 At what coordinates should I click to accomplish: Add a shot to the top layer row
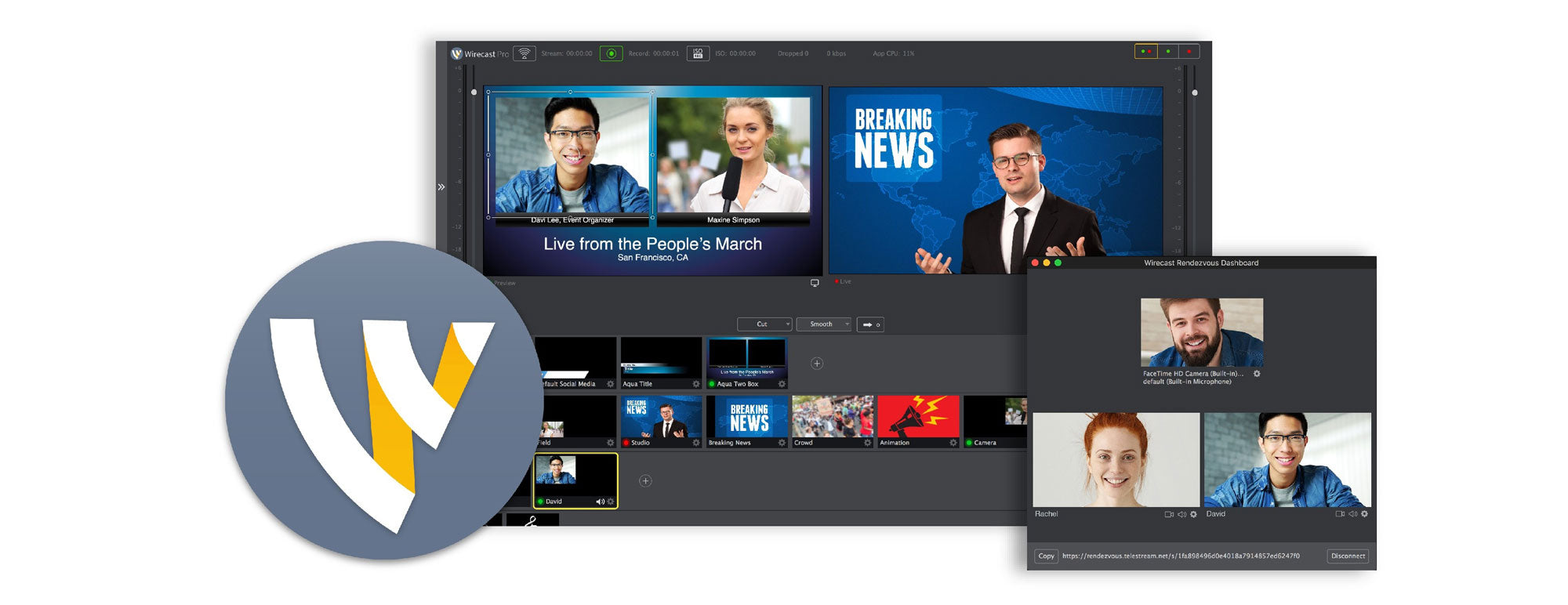(817, 364)
